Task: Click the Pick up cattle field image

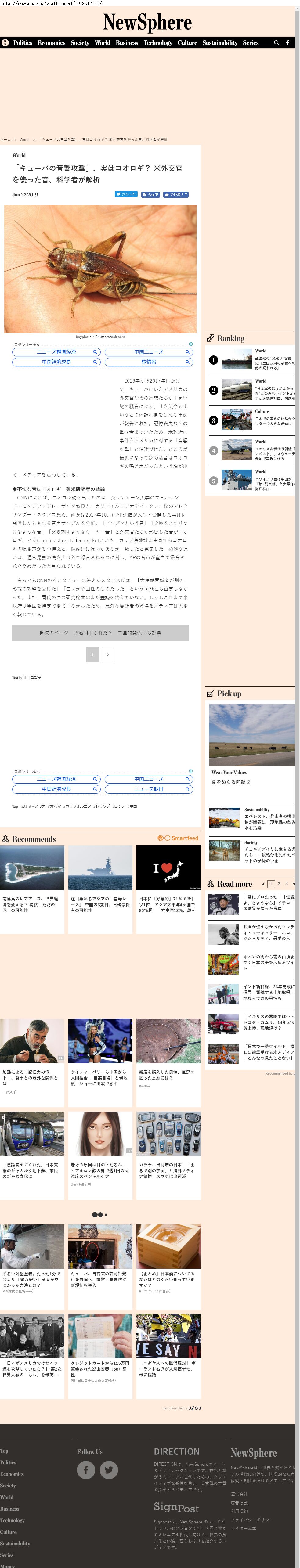Action: coord(251,735)
